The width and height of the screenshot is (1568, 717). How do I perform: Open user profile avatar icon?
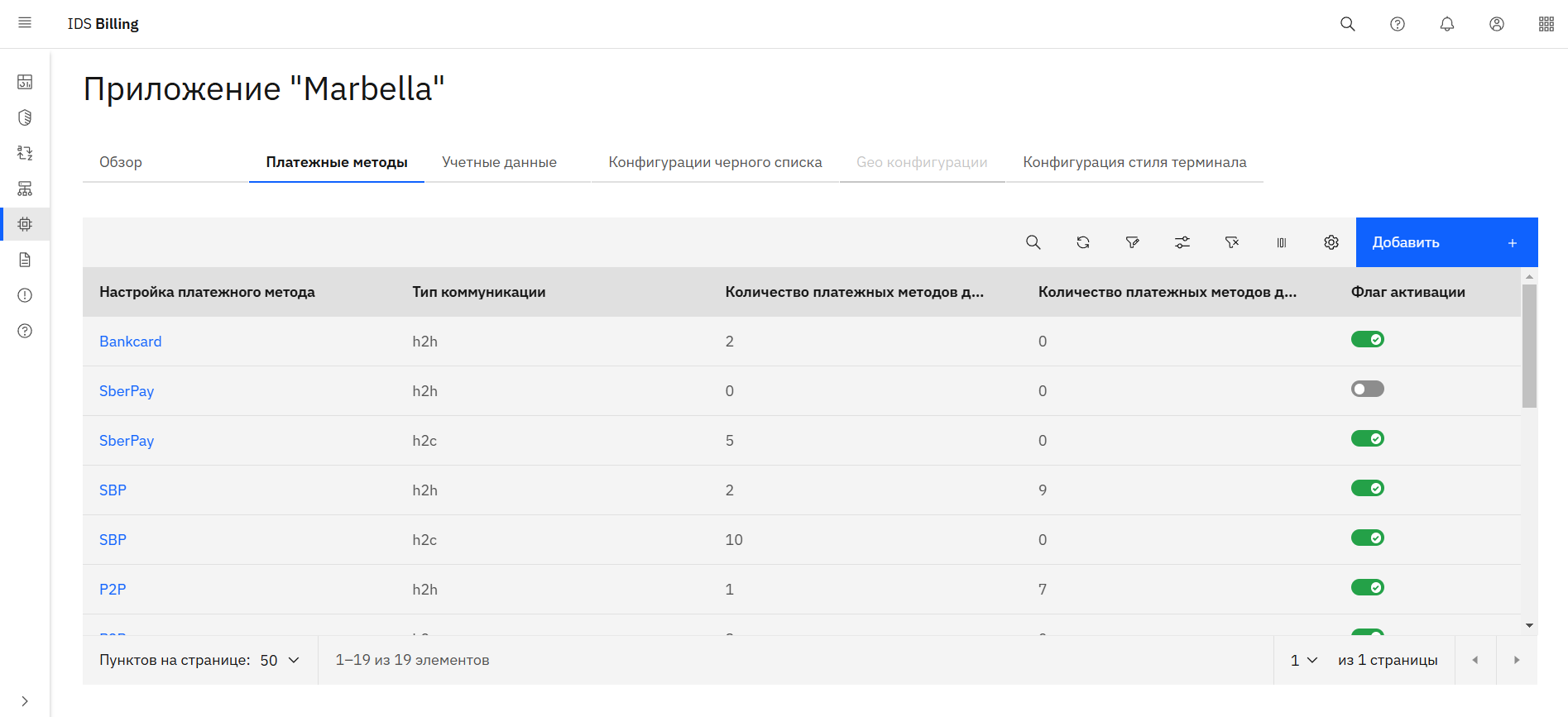pyautogui.click(x=1496, y=24)
